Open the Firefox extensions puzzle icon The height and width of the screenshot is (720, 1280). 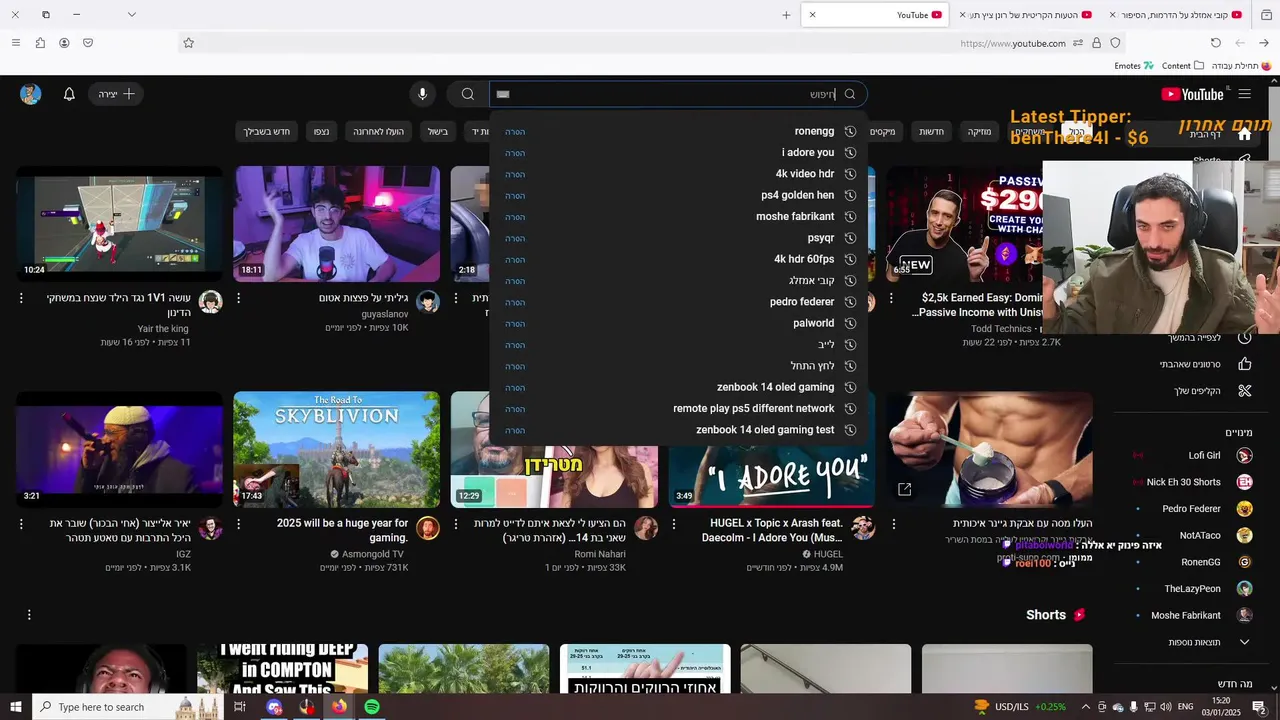coord(40,43)
